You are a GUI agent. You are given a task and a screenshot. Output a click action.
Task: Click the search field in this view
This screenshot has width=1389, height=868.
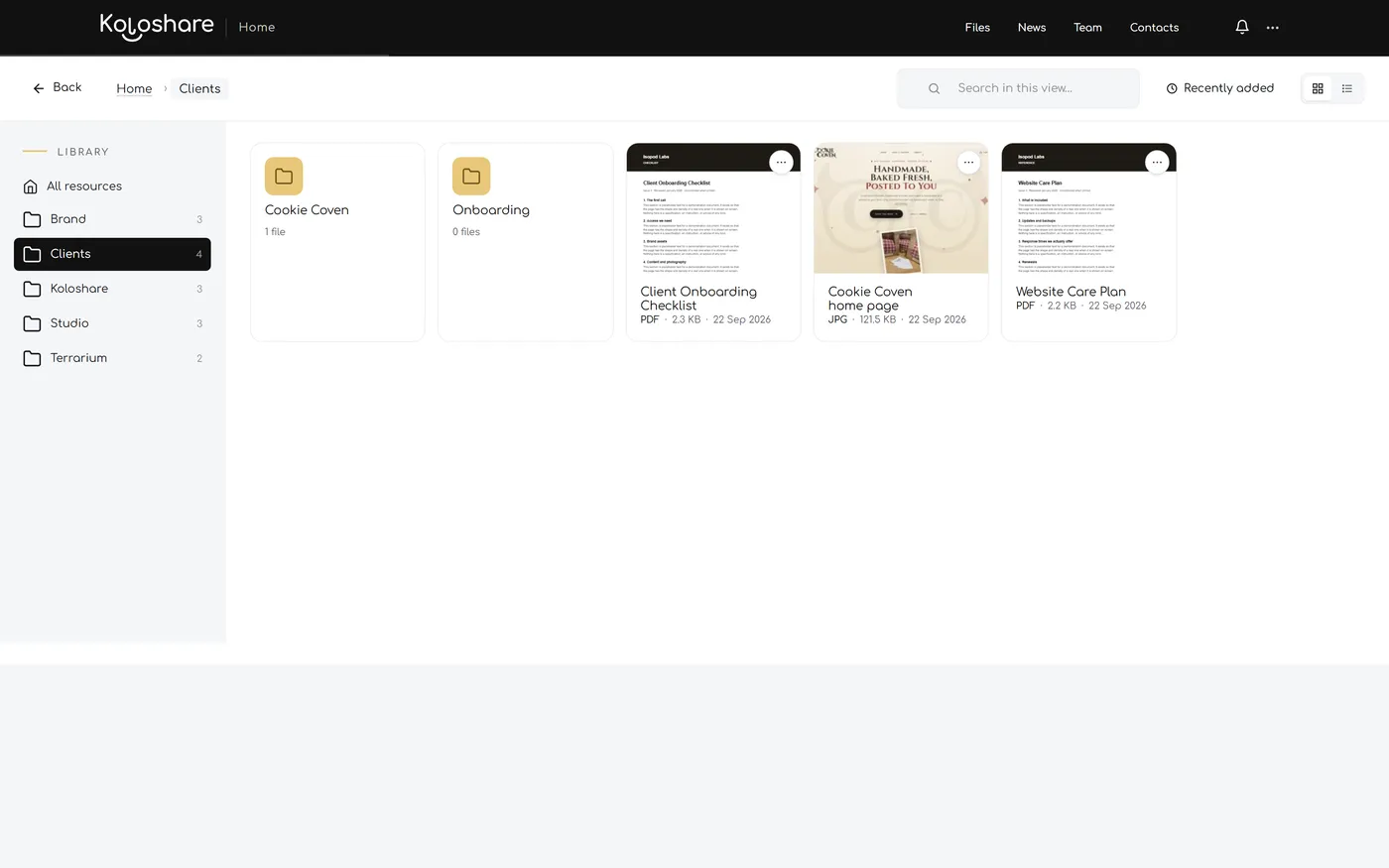pyautogui.click(x=1018, y=88)
